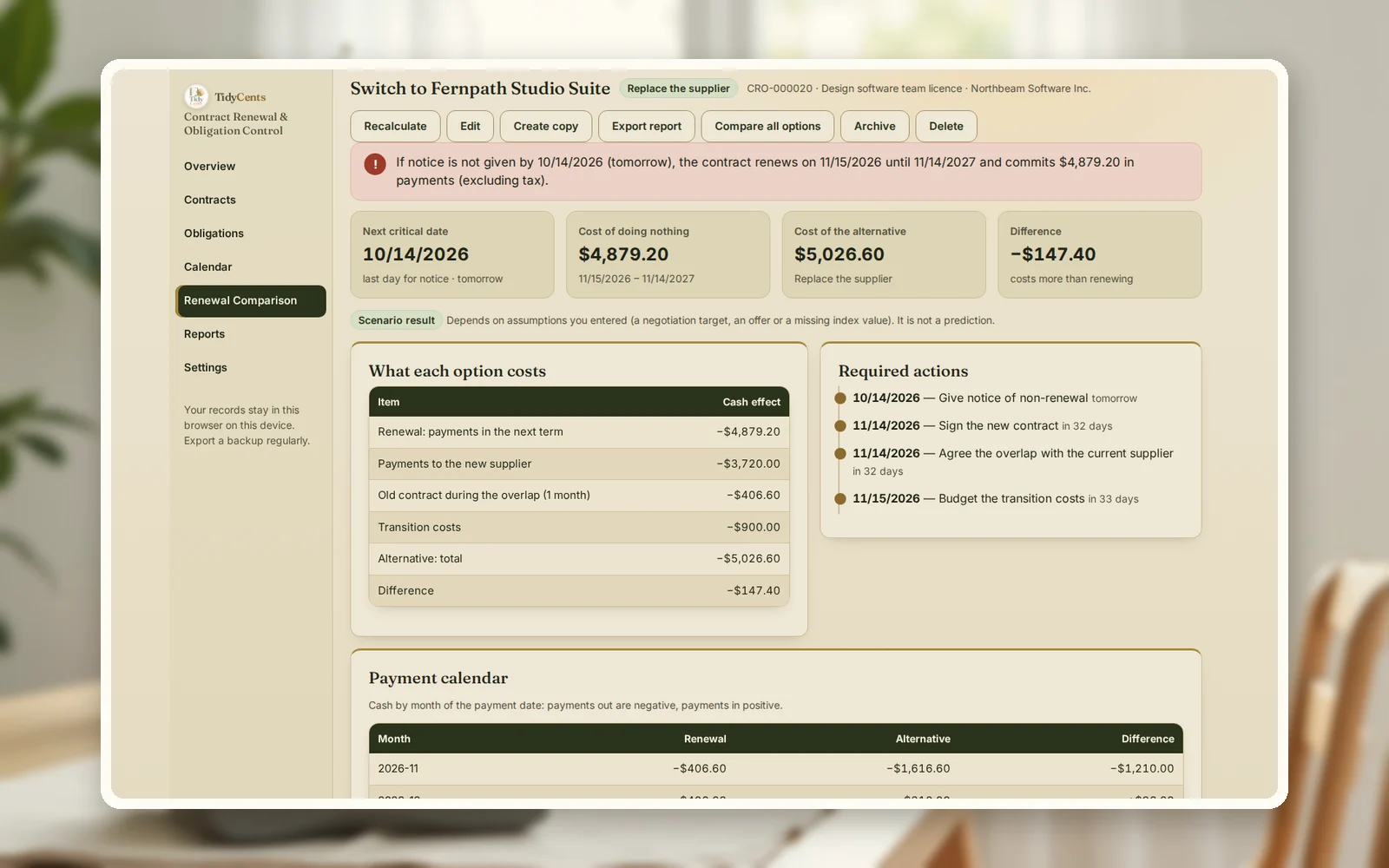Click the Transition costs row
1389x868 pixels.
(x=579, y=528)
